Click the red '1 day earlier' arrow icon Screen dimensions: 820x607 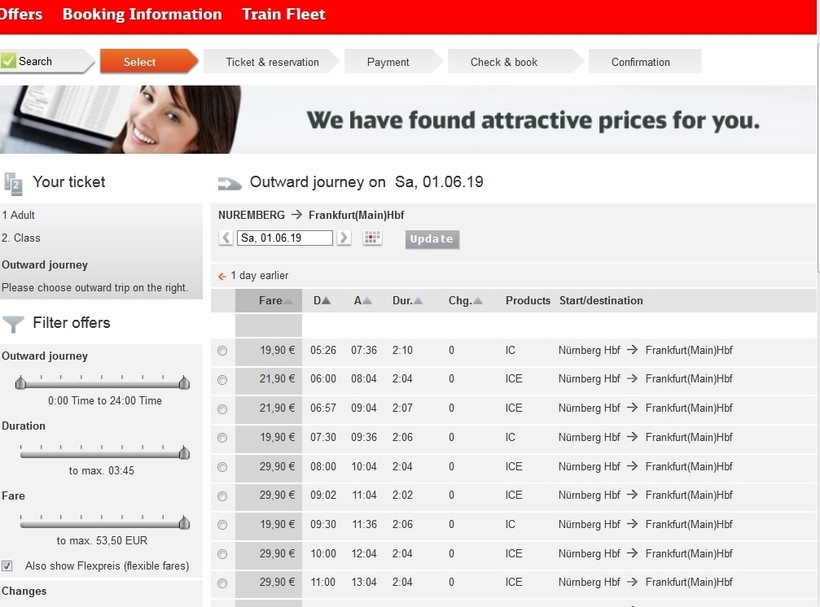pyautogui.click(x=222, y=276)
